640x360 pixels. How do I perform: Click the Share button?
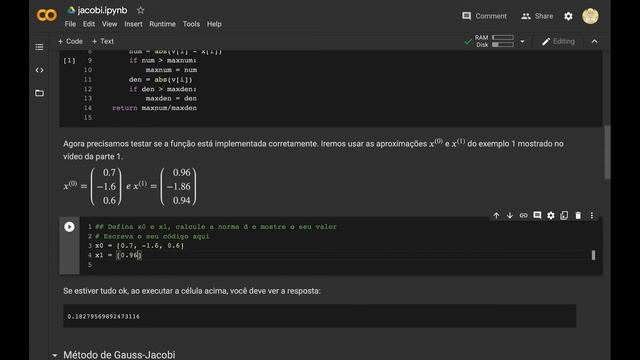click(537, 16)
